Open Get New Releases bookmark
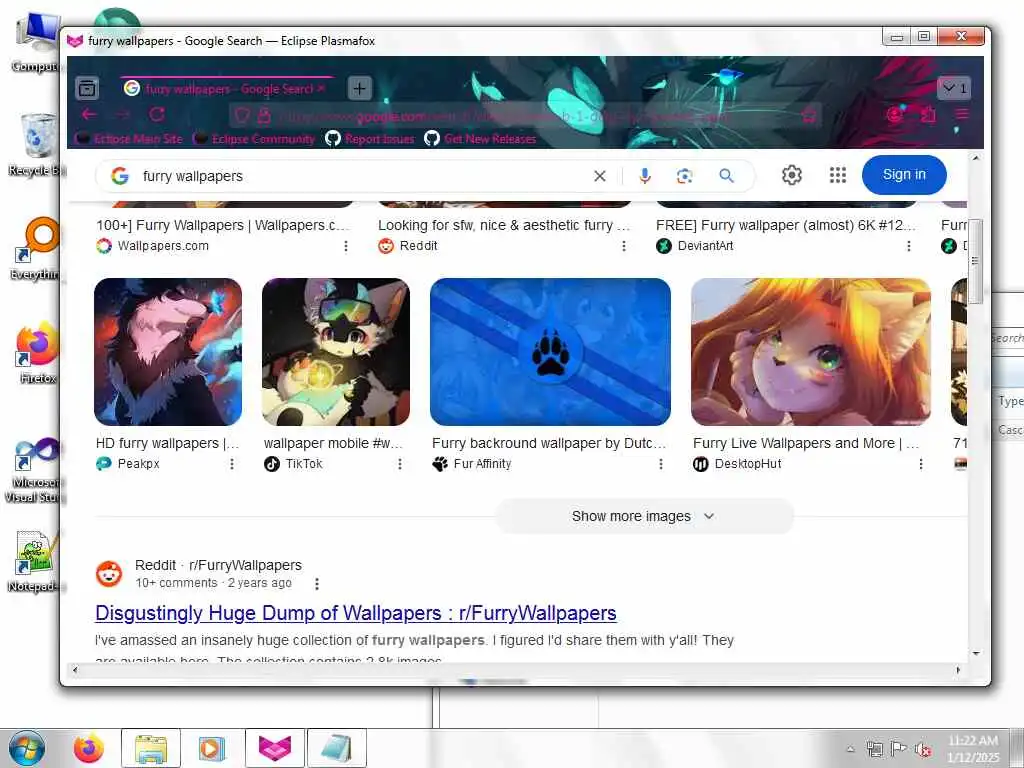This screenshot has width=1024, height=768. pos(481,138)
